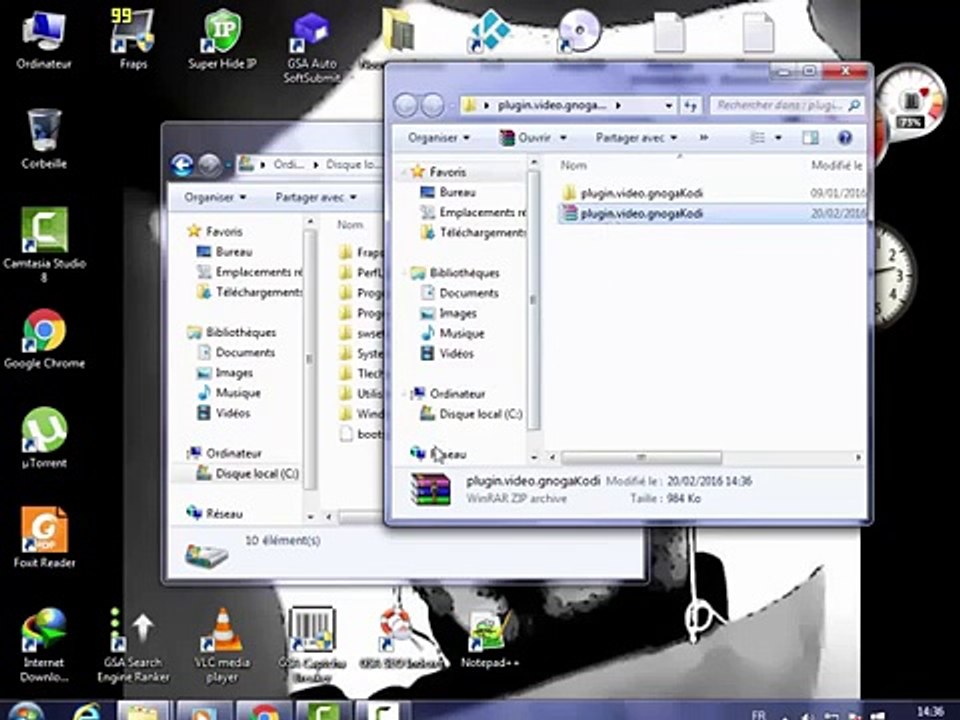960x720 pixels.
Task: Click back arrow in front plugin window
Action: point(405,105)
